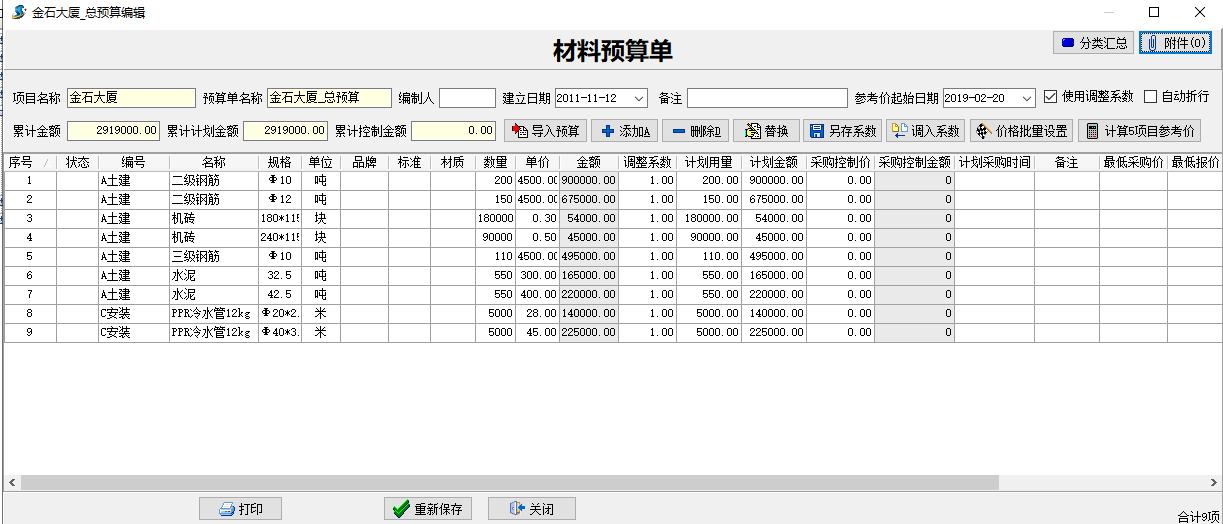Click the 金额 column header
The image size is (1223, 524).
588,162
